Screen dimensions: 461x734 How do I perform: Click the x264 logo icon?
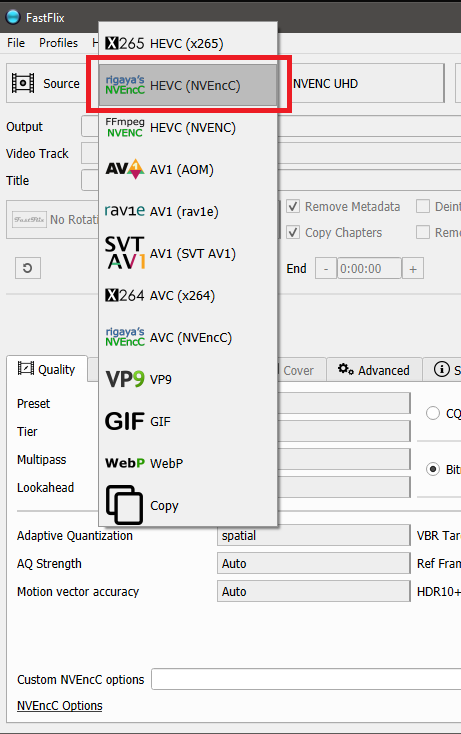click(124, 295)
